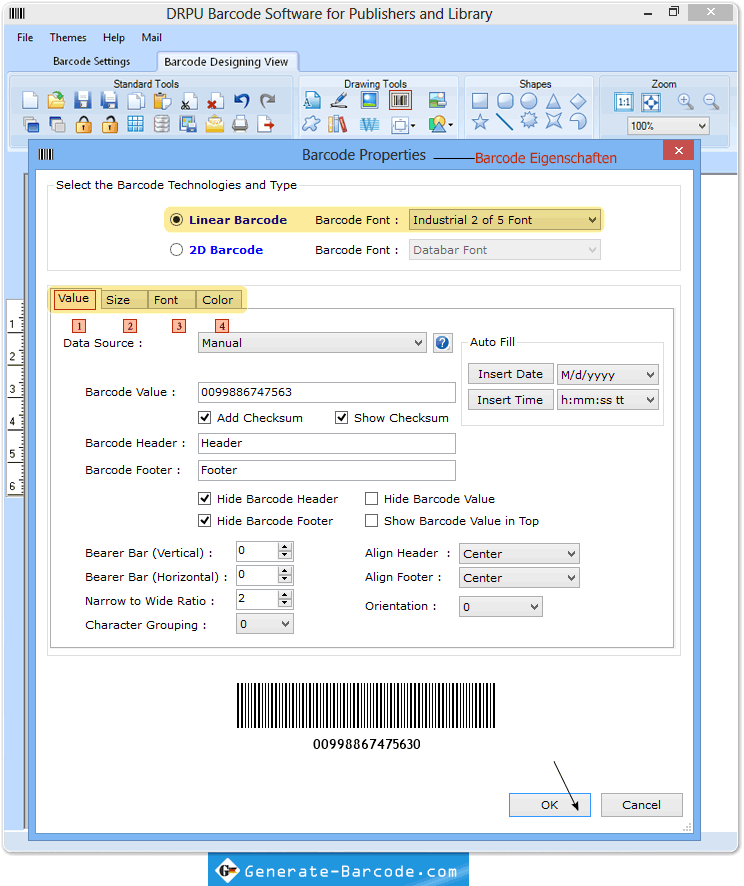Viewport: 744px width, 886px height.
Task: Select the WordArt tool
Action: click(369, 124)
